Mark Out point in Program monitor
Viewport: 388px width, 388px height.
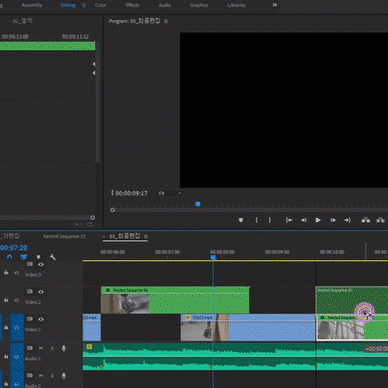270,220
